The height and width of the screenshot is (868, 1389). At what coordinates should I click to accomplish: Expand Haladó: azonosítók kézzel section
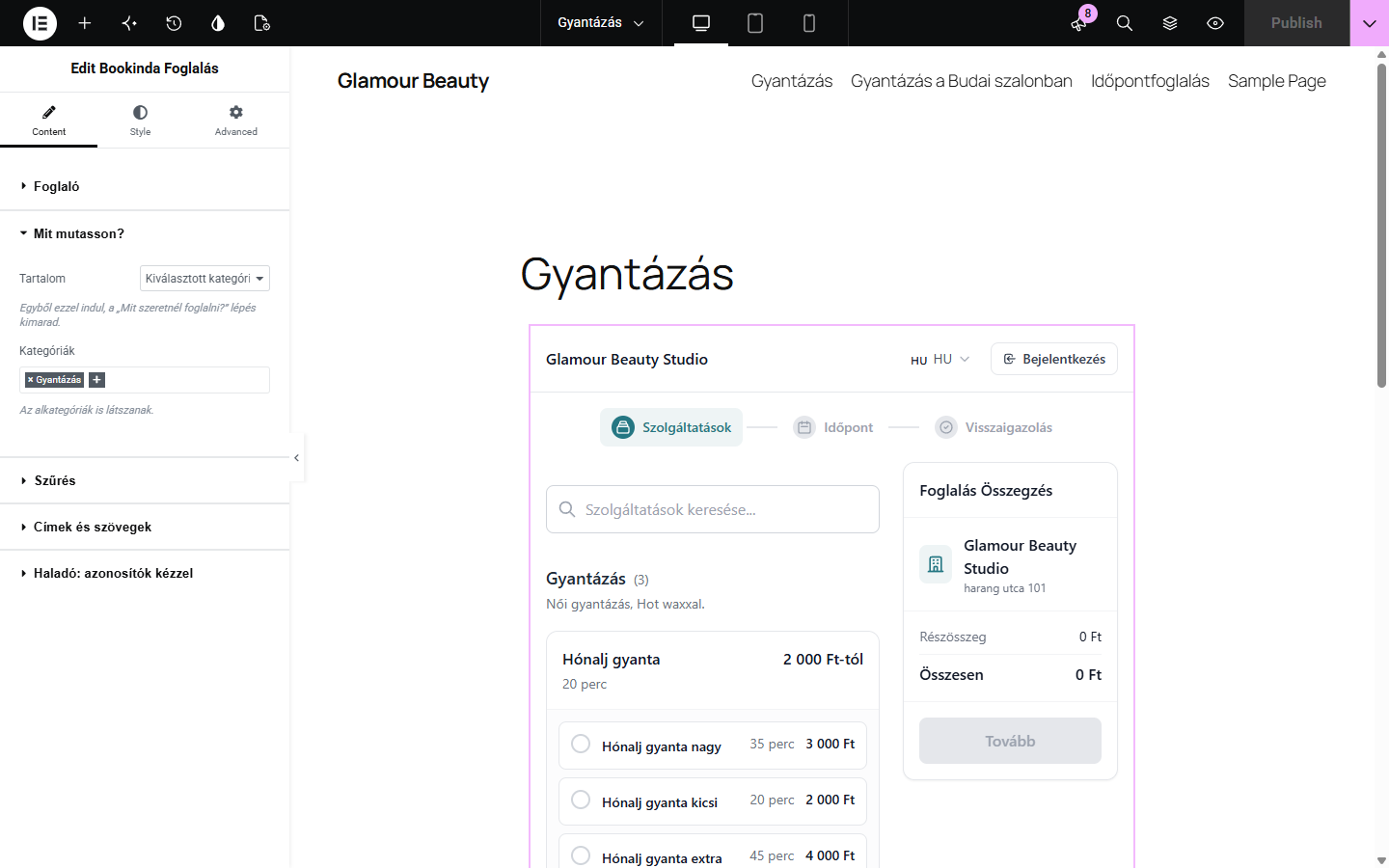pos(145,573)
